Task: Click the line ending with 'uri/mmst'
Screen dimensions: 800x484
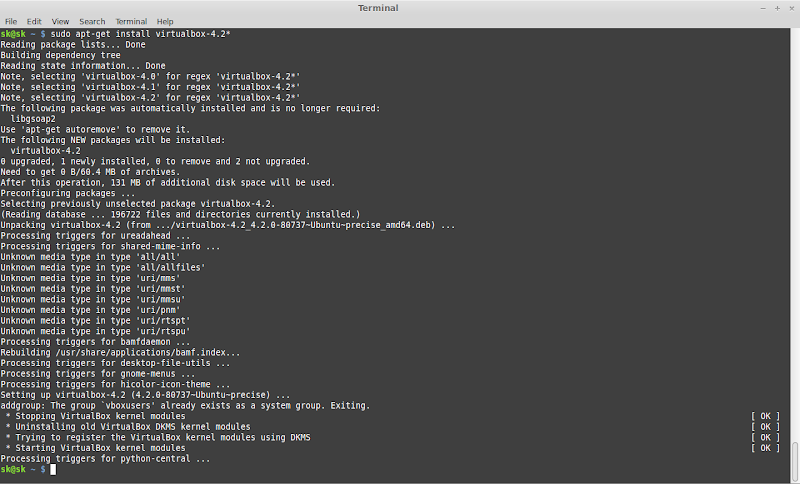Action: click(x=93, y=289)
